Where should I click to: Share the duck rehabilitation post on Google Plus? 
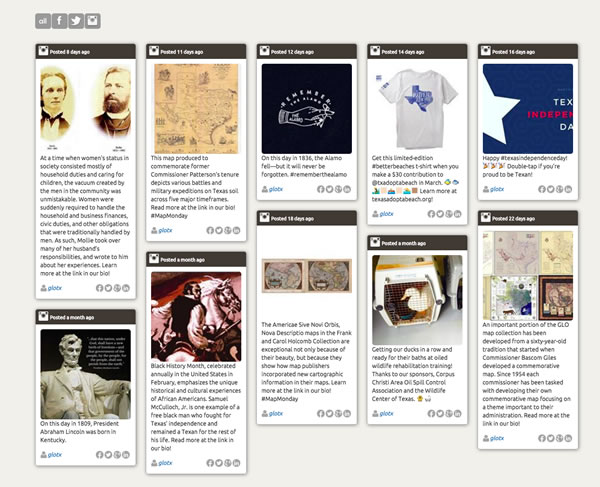tap(449, 414)
